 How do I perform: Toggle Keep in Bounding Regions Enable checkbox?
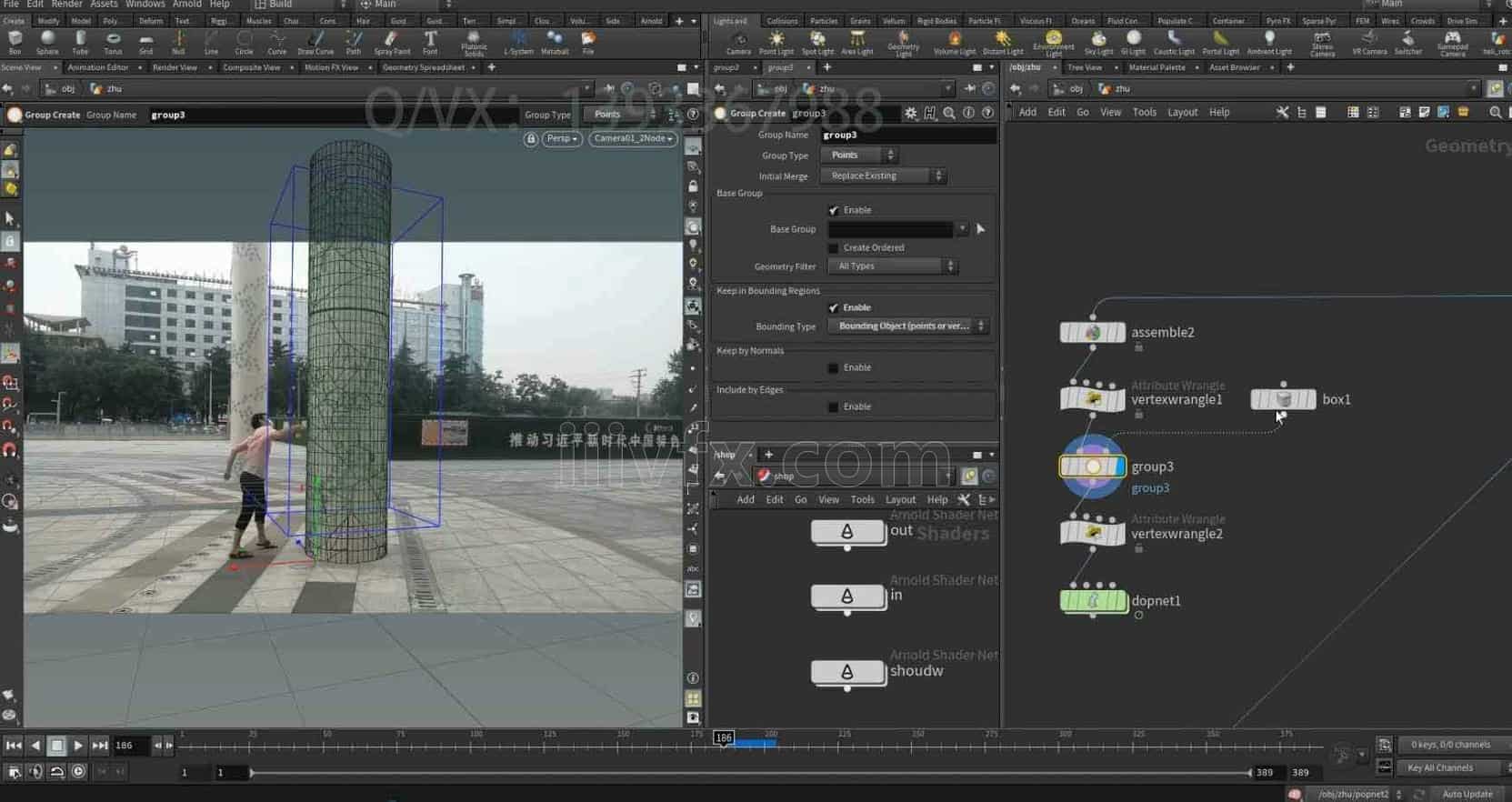834,307
